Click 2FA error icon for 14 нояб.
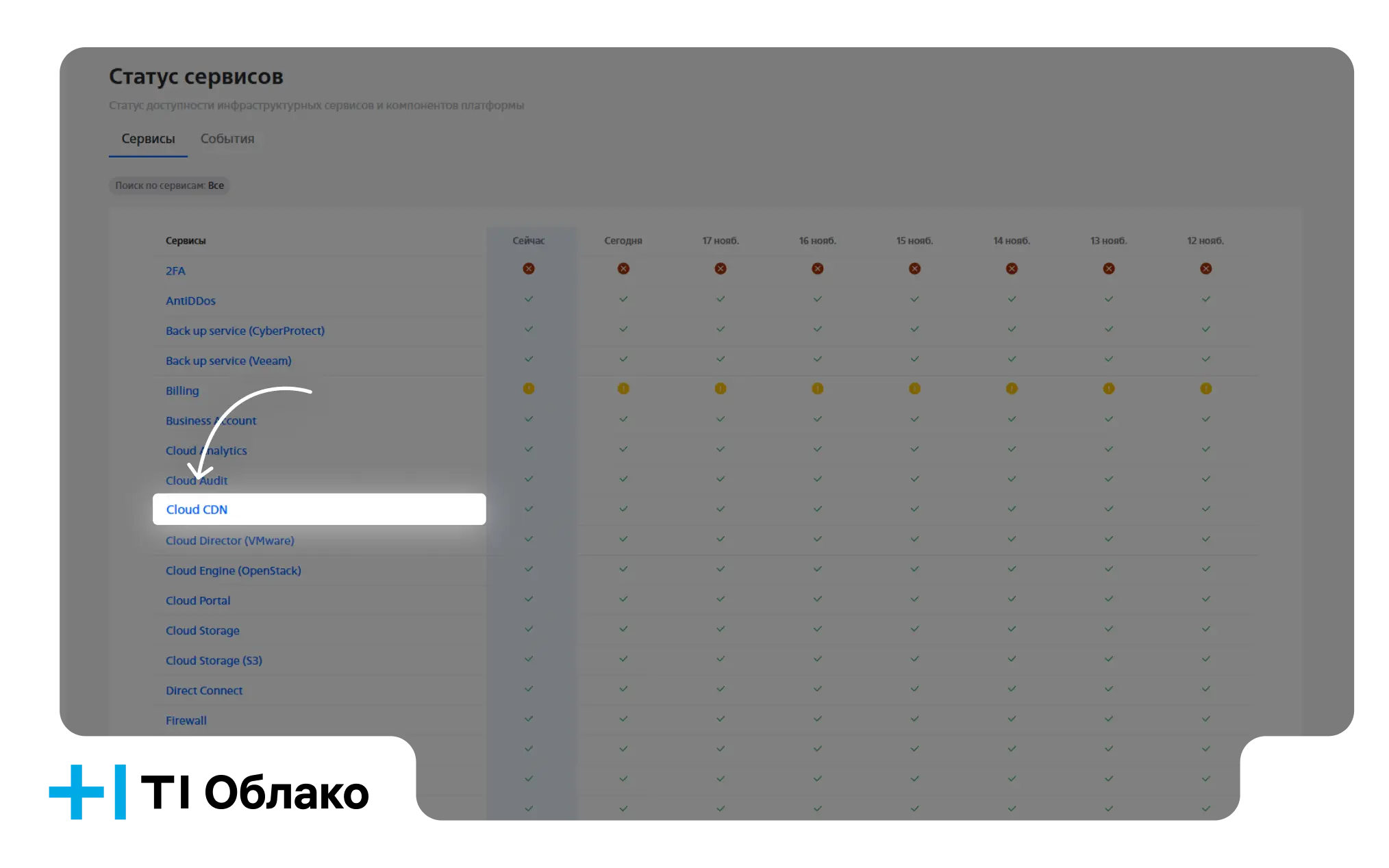 (x=1012, y=268)
